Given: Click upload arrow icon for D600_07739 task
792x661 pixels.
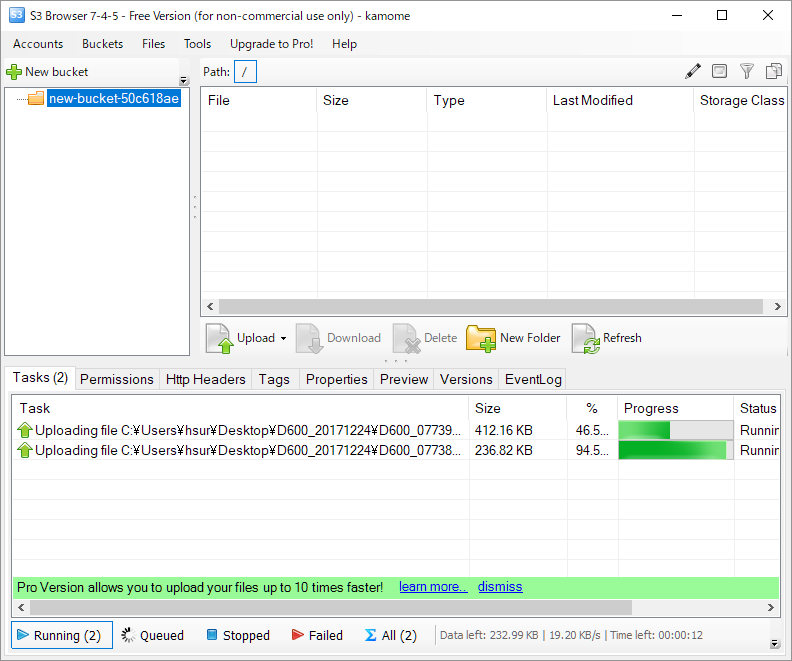Looking at the screenshot, I should click(25, 430).
